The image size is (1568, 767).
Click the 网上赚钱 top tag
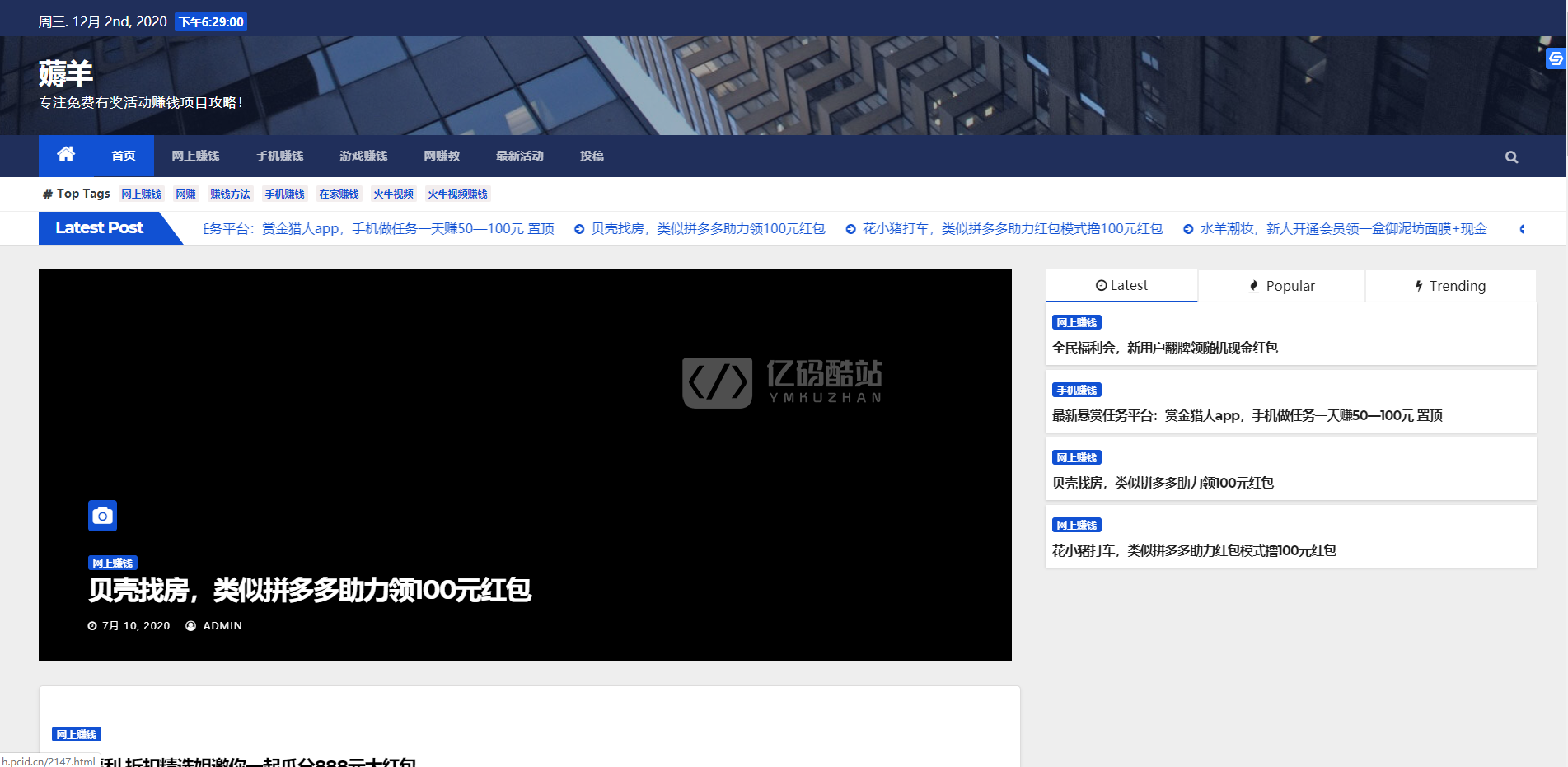pyautogui.click(x=142, y=194)
